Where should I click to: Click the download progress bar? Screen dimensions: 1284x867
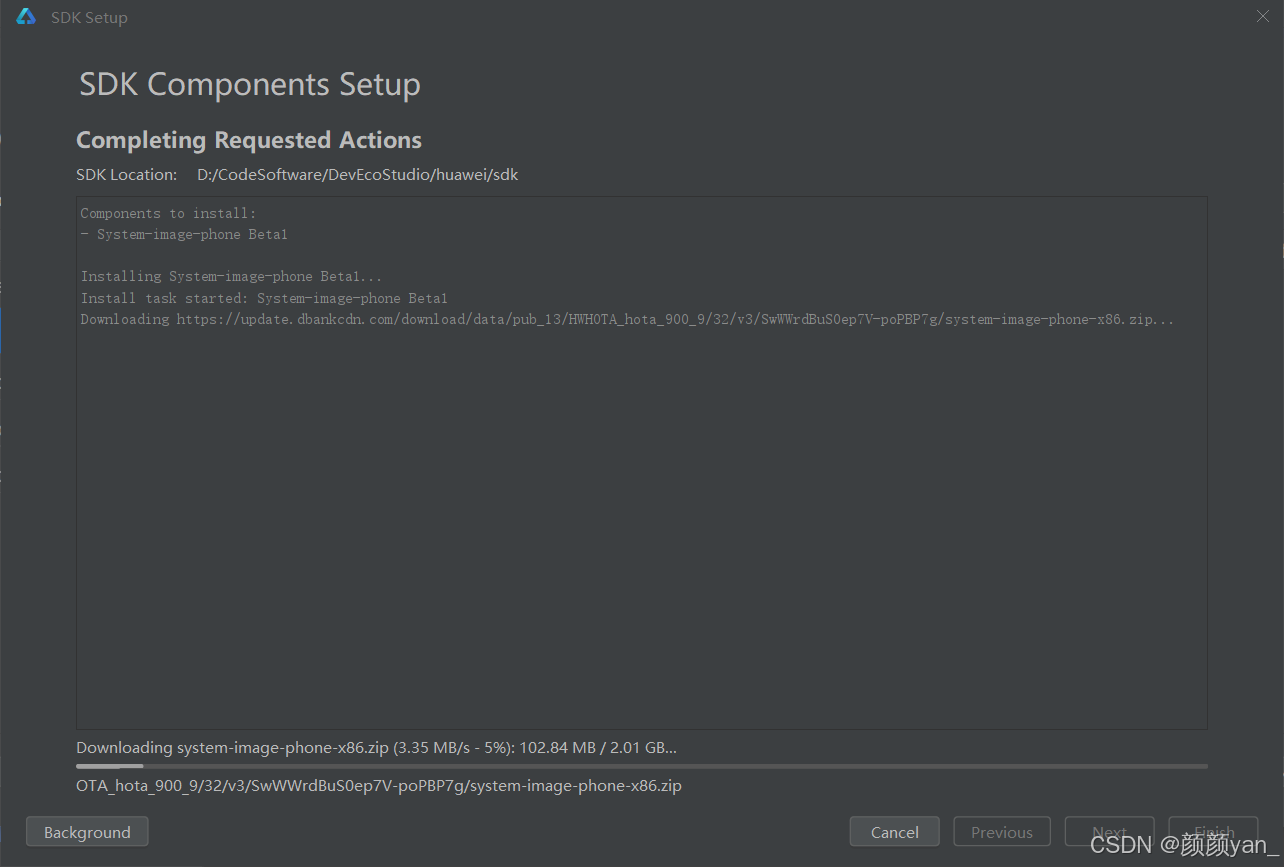(x=642, y=767)
